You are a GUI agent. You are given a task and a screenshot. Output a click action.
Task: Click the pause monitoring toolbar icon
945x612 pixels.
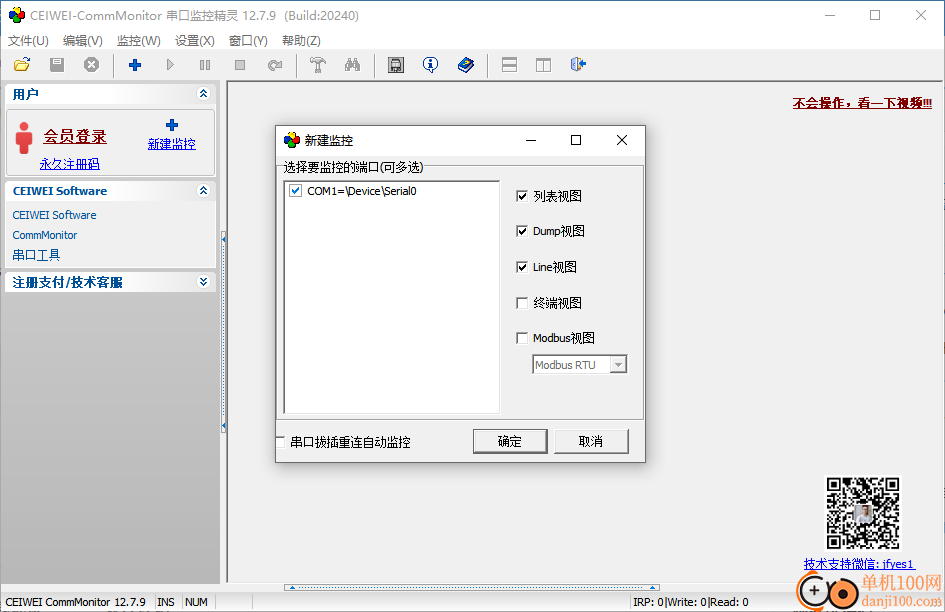tap(205, 65)
